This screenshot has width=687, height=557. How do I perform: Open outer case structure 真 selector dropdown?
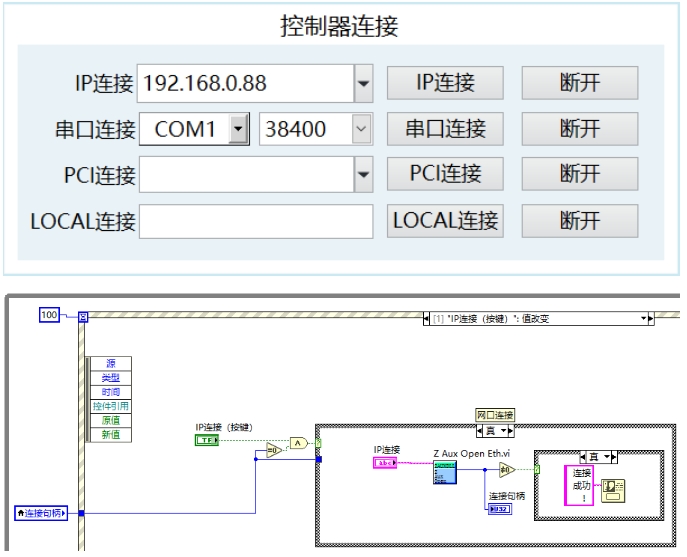tap(503, 431)
